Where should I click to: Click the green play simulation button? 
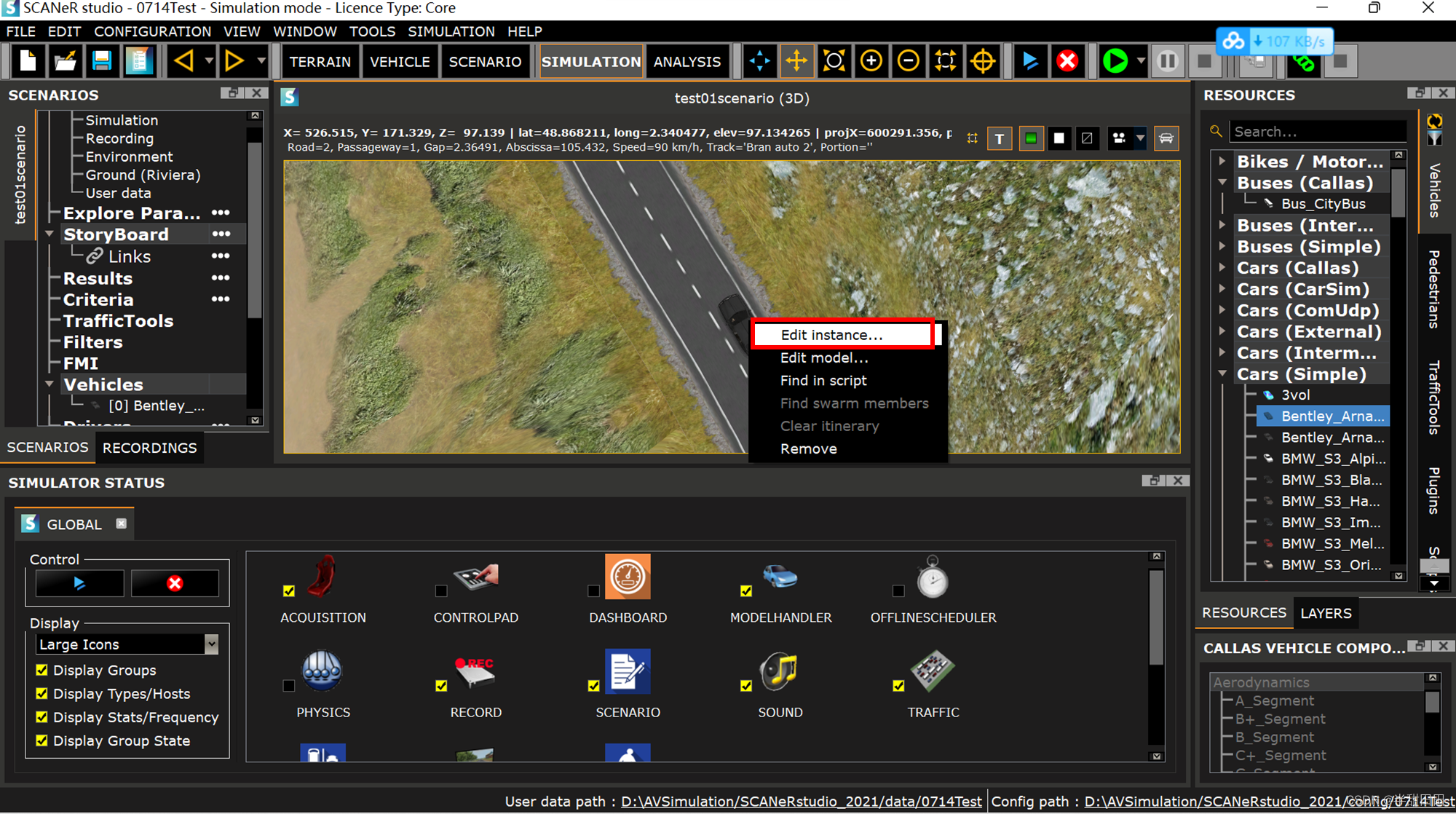coord(1114,61)
